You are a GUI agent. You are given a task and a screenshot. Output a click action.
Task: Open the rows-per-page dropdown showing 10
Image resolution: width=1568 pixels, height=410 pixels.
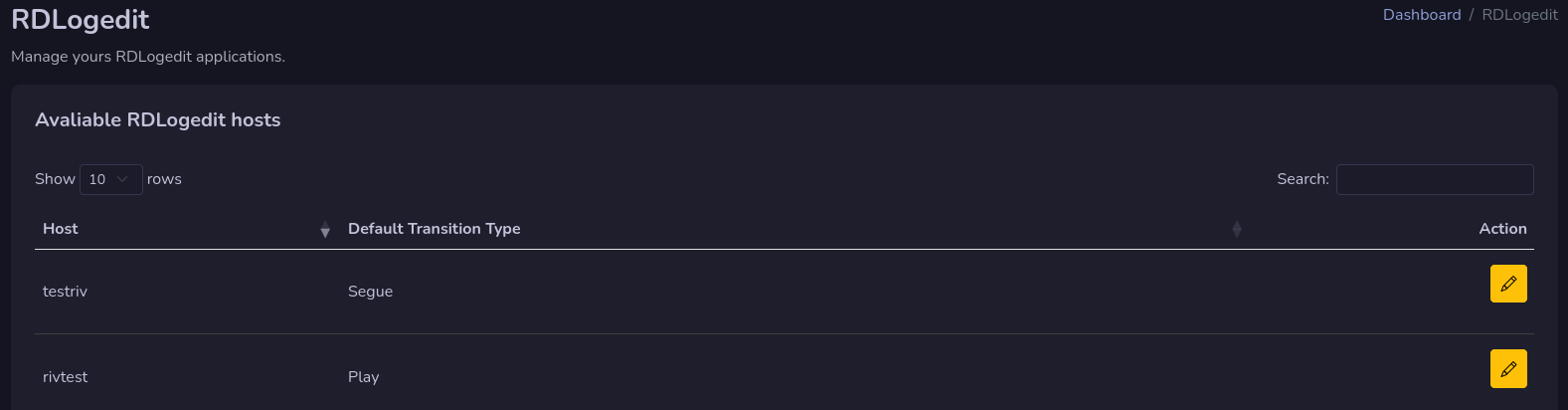point(111,179)
